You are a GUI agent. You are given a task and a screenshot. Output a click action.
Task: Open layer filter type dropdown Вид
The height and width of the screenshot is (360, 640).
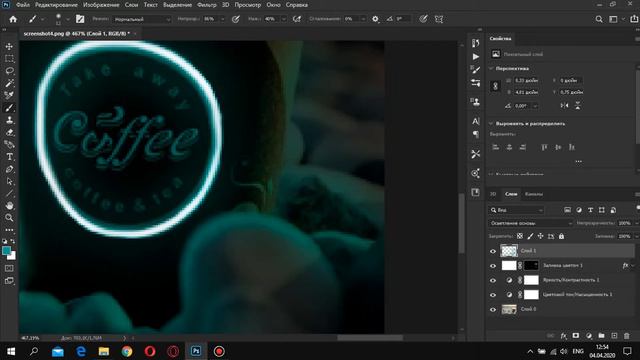[516, 210]
